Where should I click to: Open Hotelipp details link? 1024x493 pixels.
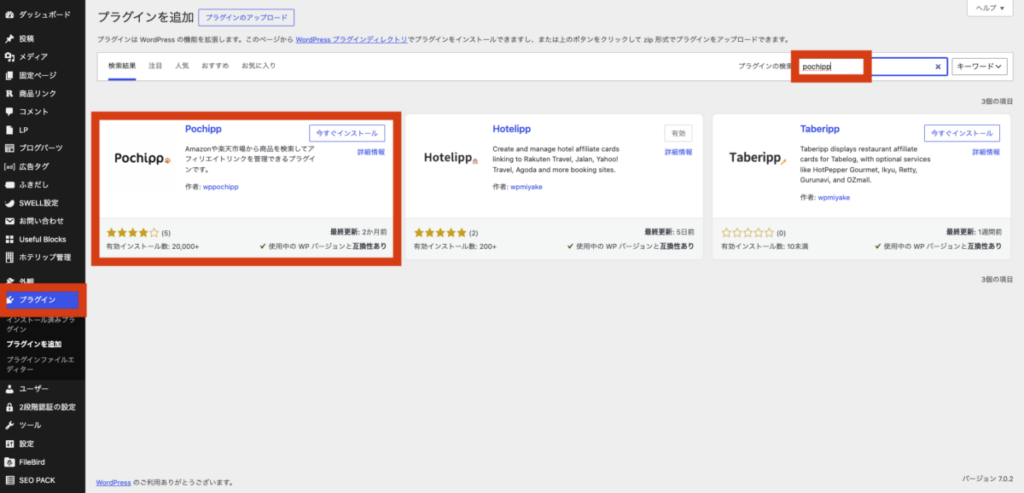click(679, 152)
